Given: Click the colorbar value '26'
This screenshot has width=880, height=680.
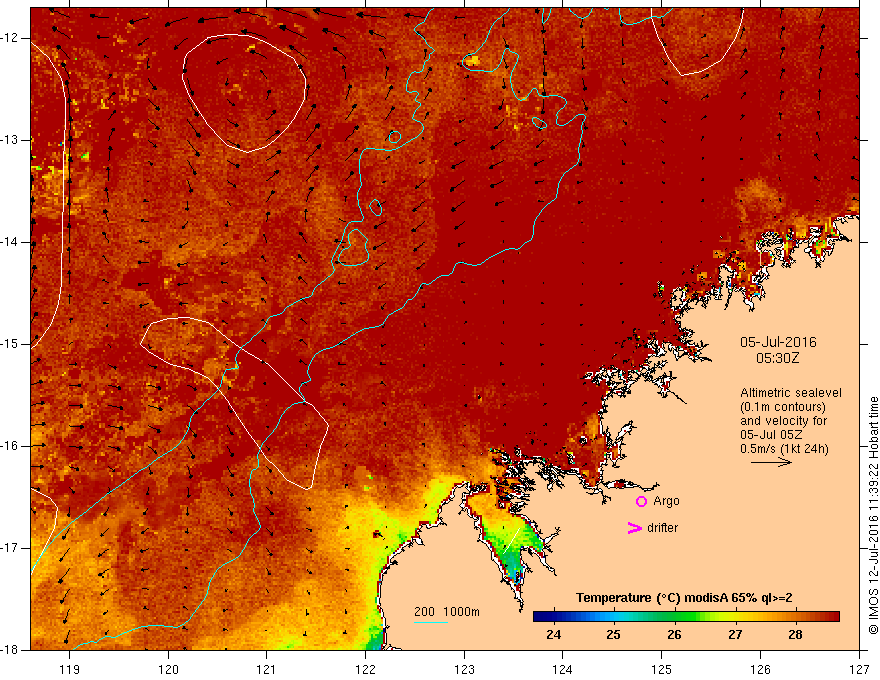Looking at the screenshot, I should coord(674,635).
